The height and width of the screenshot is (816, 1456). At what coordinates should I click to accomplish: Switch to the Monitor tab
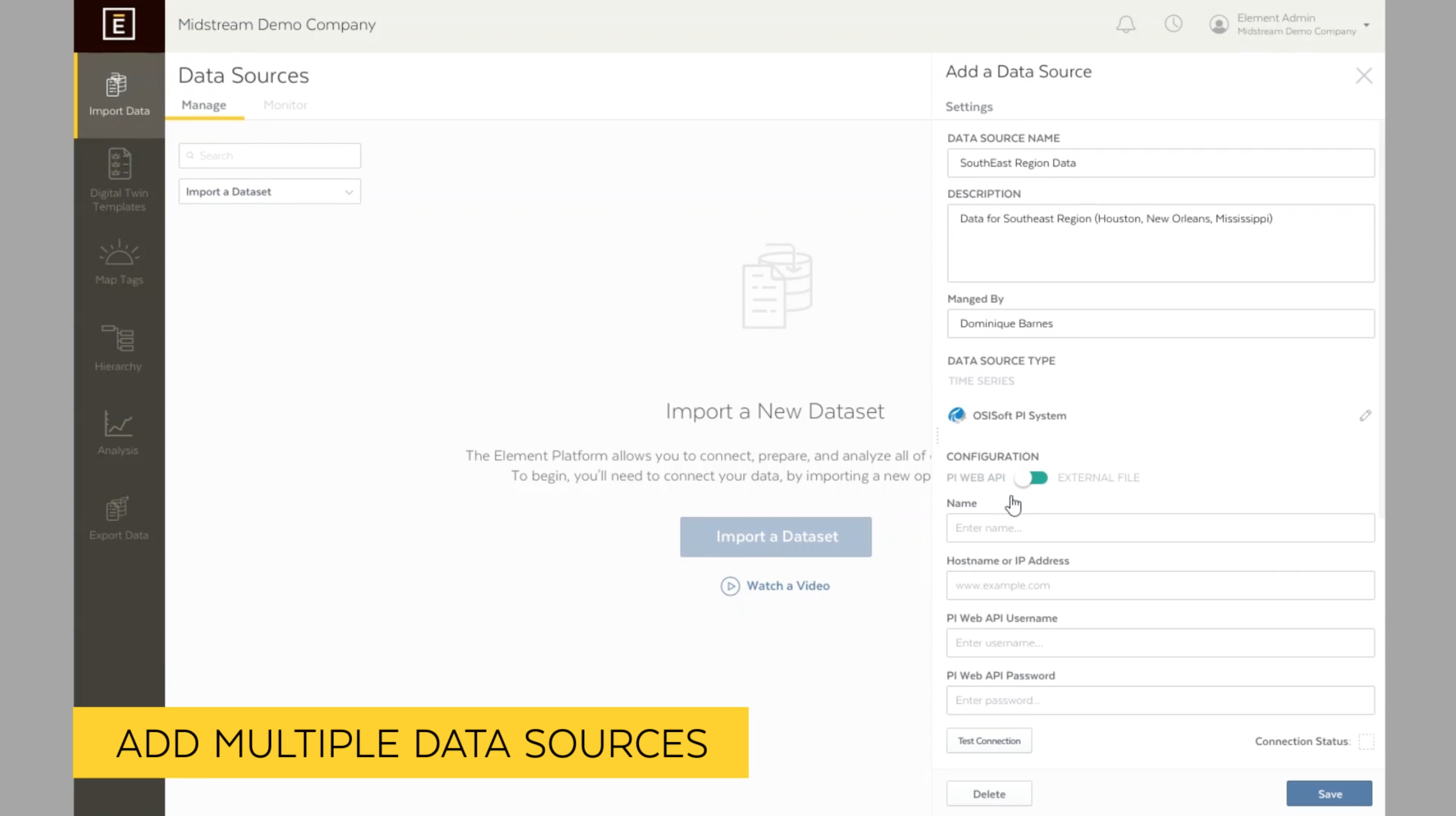pos(285,105)
